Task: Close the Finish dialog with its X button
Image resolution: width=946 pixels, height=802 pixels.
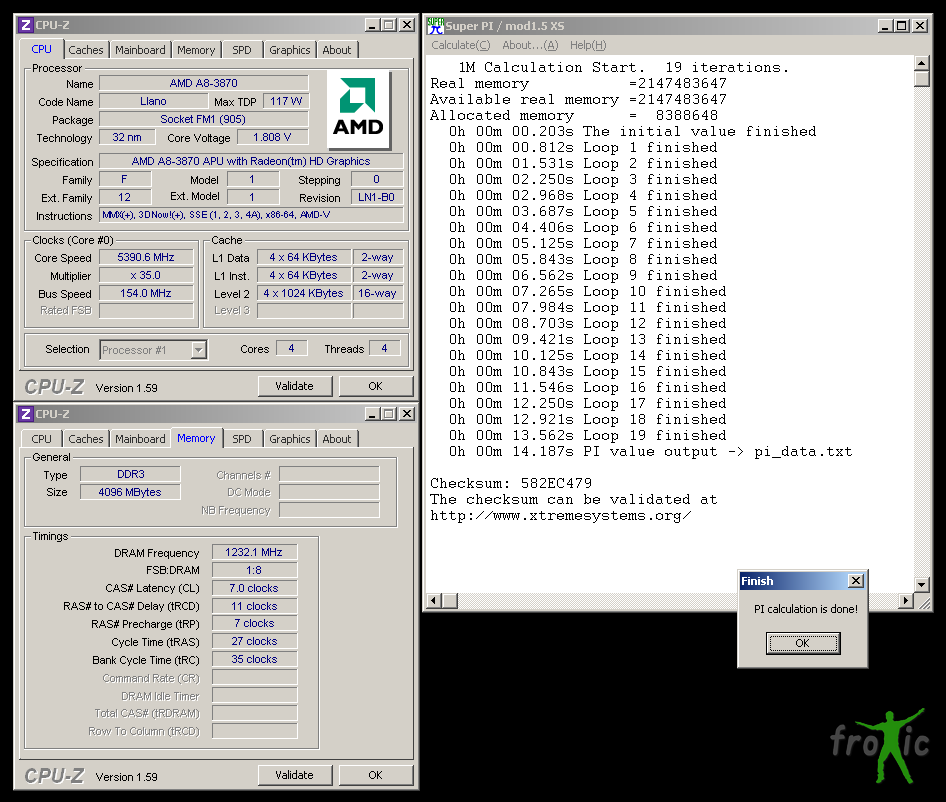Action: point(856,581)
